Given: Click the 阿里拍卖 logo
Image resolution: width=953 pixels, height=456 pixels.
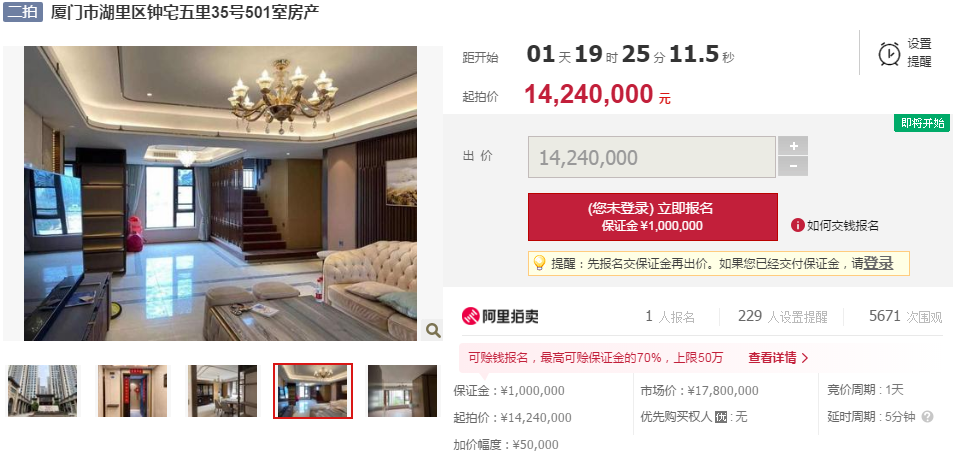Looking at the screenshot, I should coord(500,316).
